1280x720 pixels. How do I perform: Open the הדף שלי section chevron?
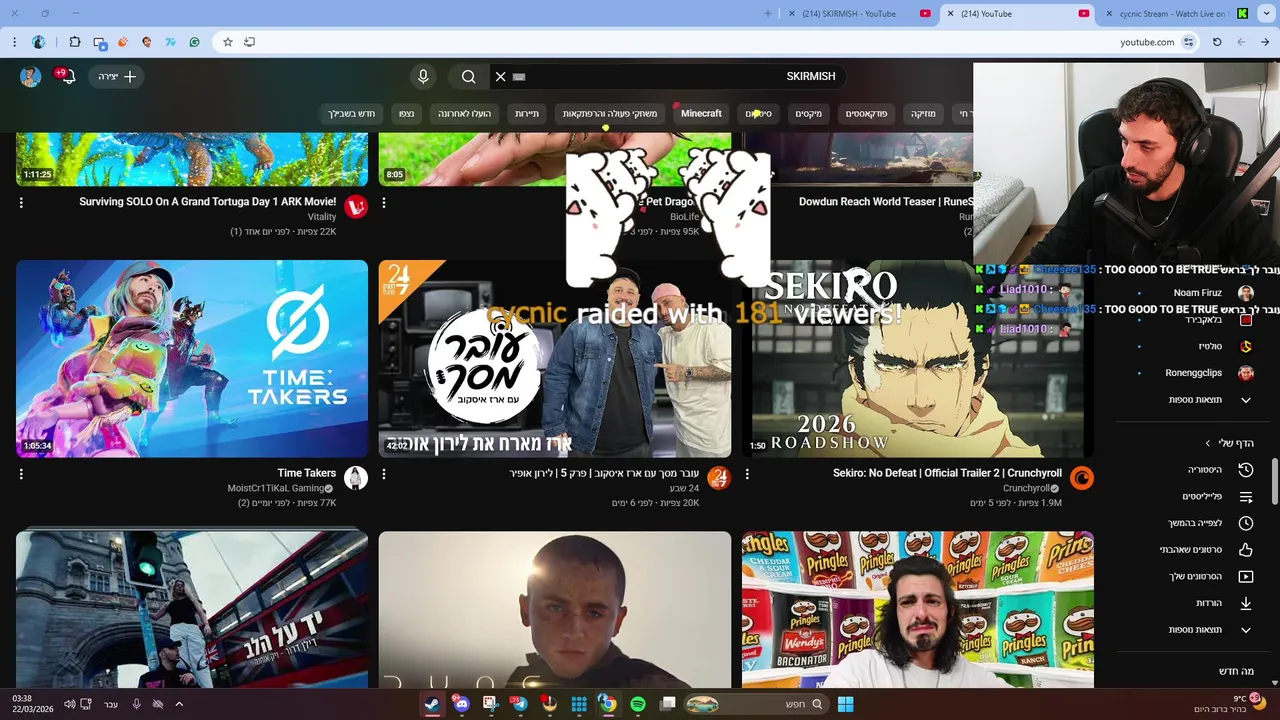click(x=1208, y=443)
